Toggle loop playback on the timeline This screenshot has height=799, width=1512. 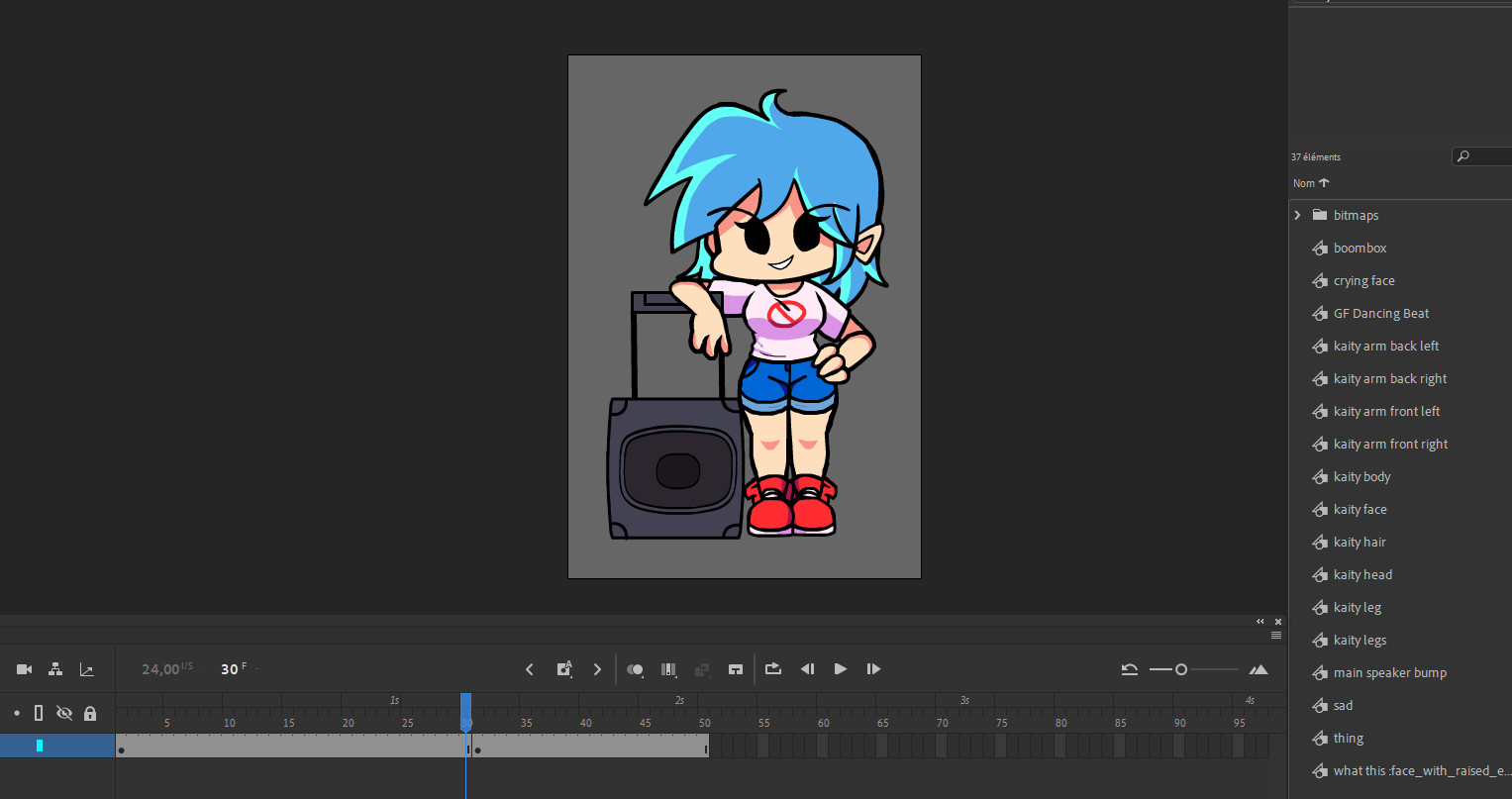[773, 668]
